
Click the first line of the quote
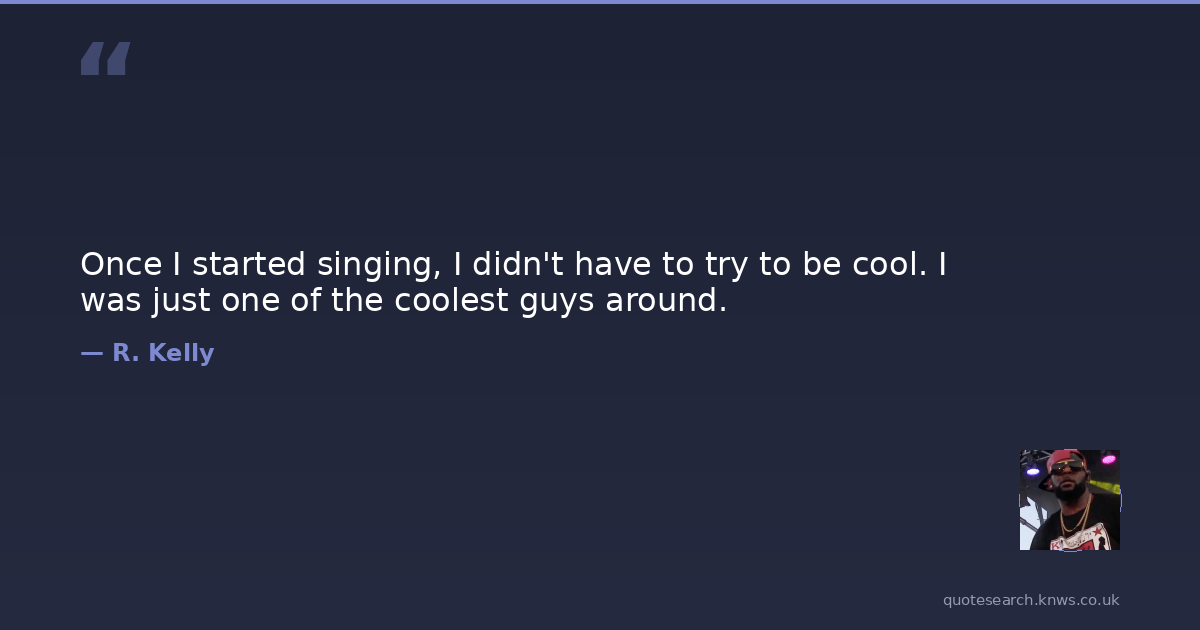513,264
